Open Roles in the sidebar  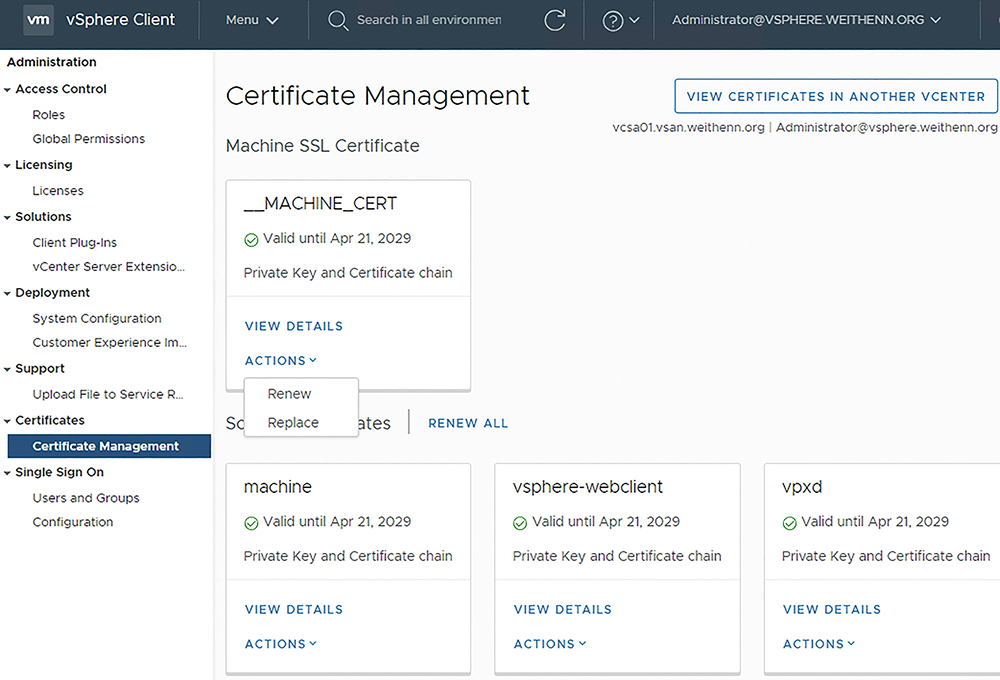coord(48,115)
